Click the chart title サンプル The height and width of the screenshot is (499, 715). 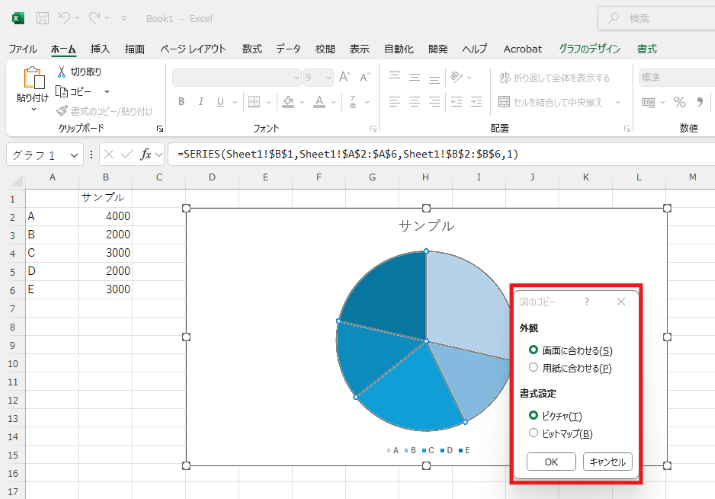(x=426, y=226)
